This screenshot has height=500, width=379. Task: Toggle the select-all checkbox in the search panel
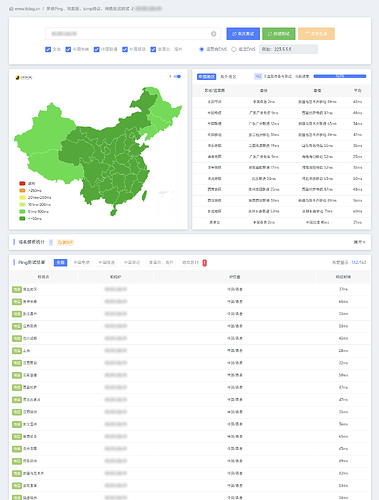click(x=48, y=49)
